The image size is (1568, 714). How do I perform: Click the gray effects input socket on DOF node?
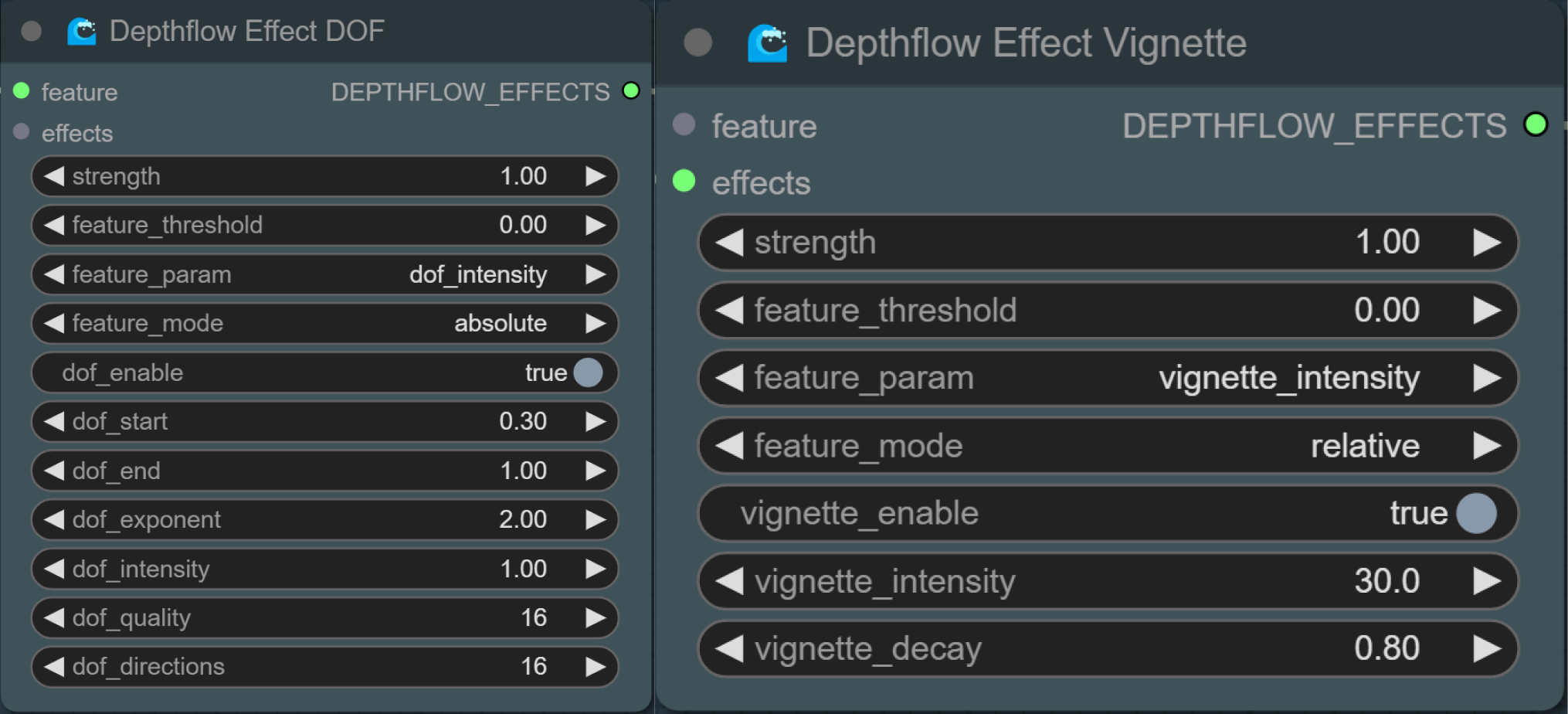[22, 132]
